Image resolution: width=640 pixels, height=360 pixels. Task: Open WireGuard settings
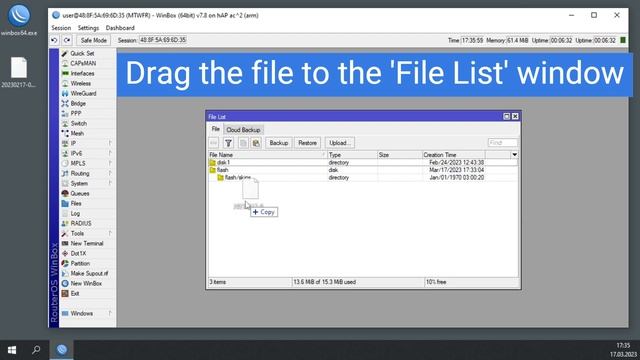click(83, 93)
